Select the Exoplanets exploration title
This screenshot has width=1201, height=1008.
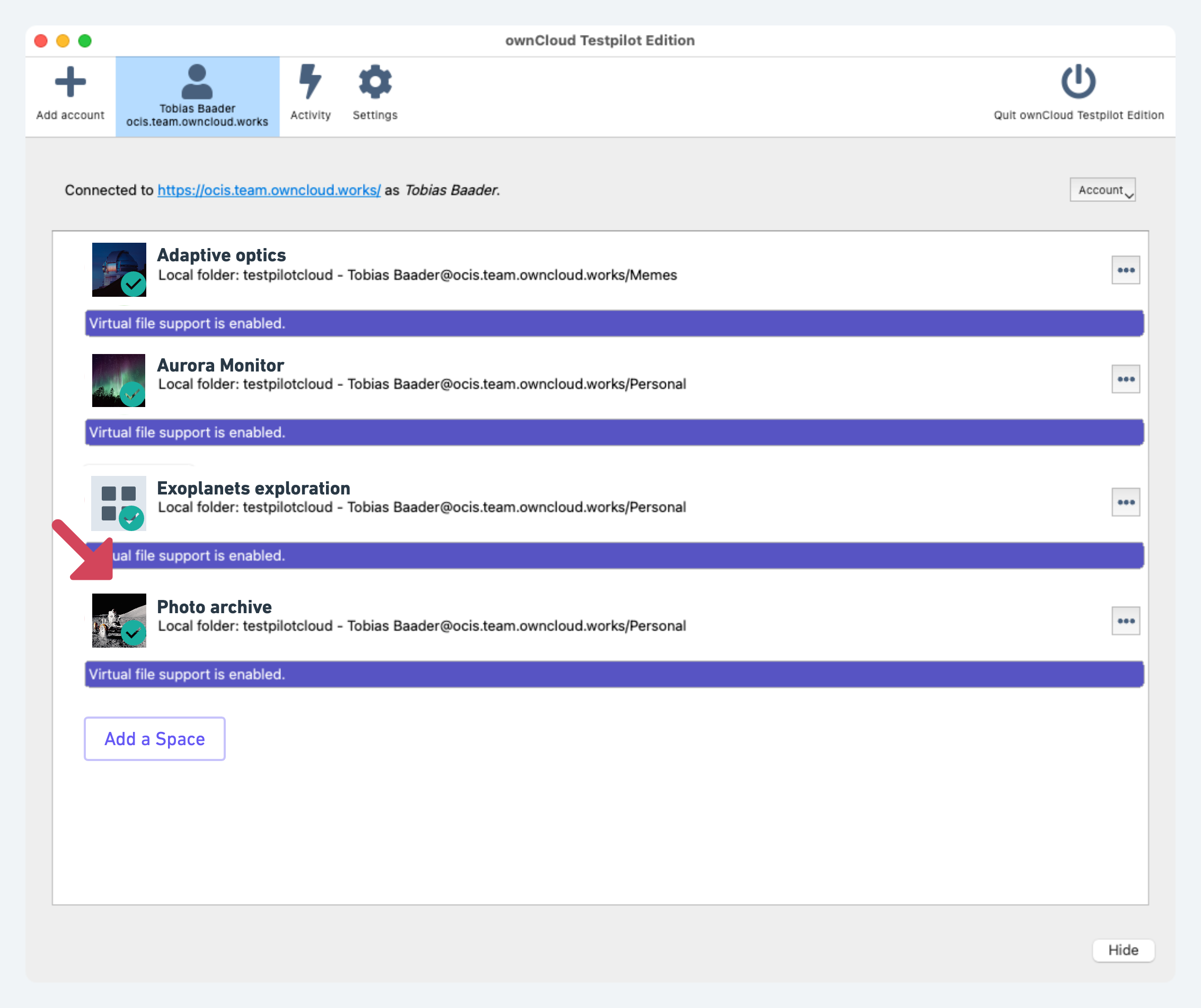pos(253,488)
